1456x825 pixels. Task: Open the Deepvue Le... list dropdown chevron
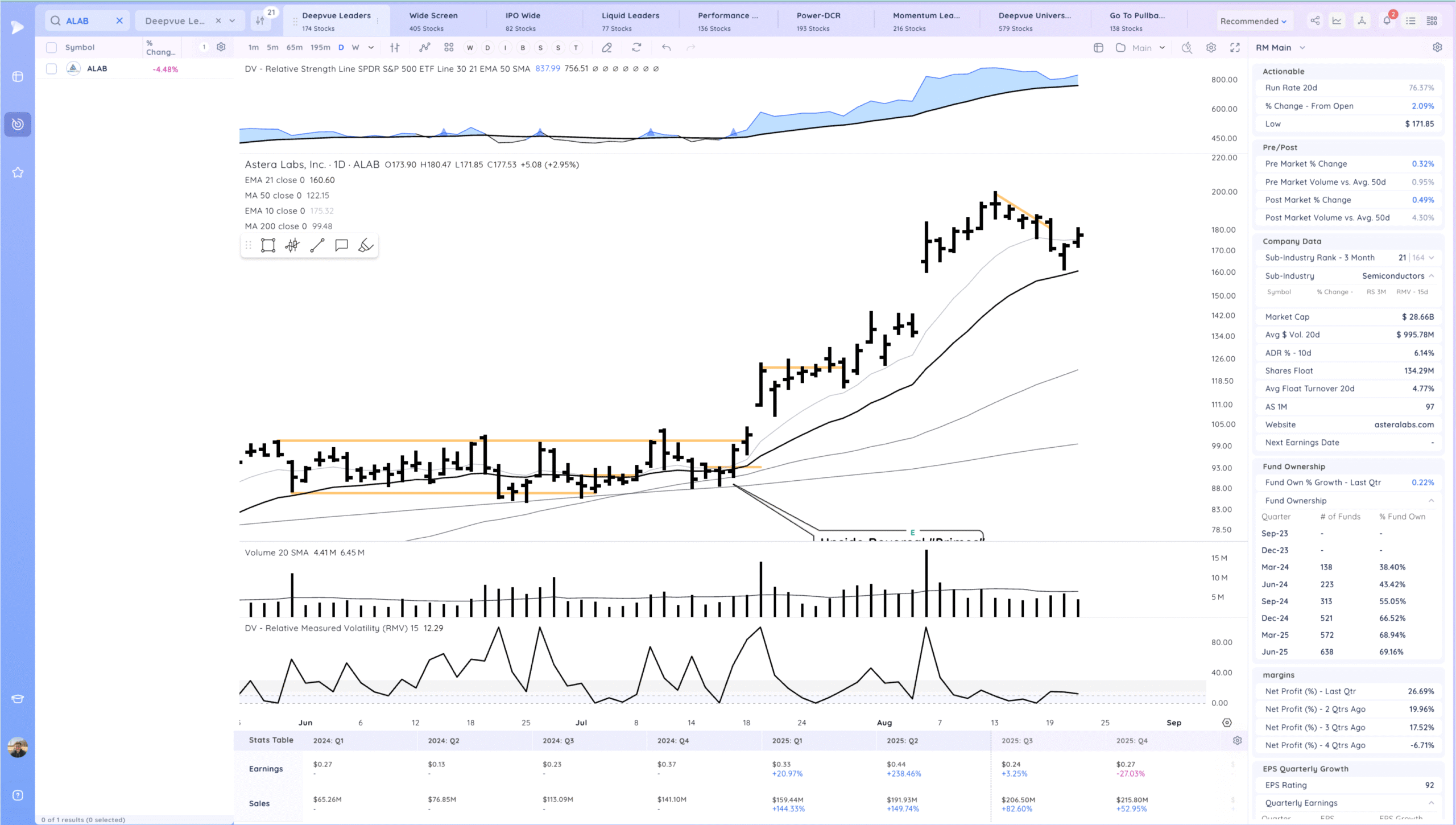coord(232,21)
